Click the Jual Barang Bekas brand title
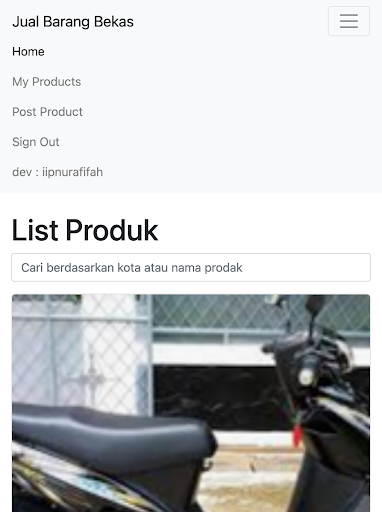Screen dimensions: 382x512 tap(73, 22)
